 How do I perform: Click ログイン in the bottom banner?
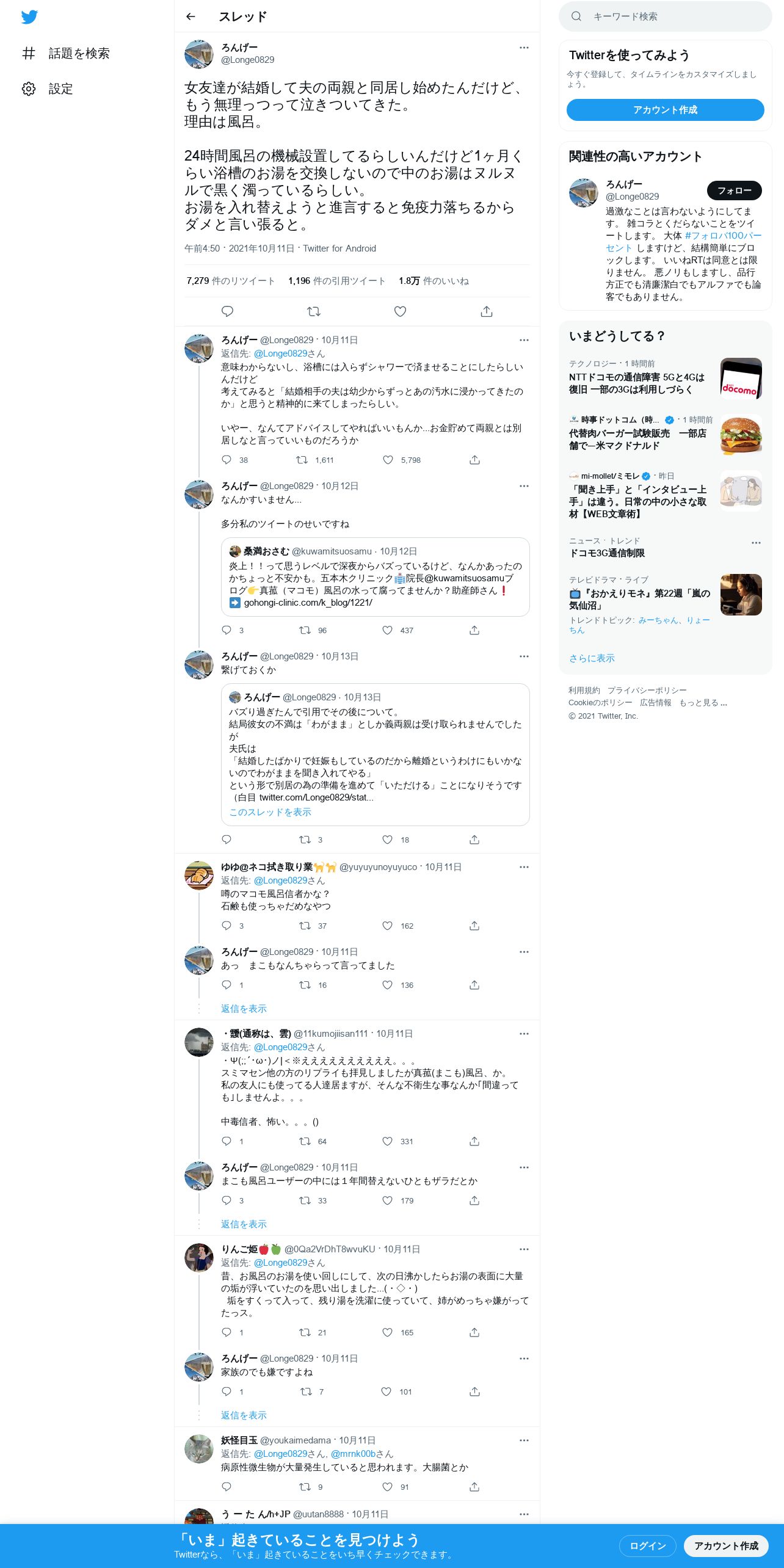coord(648,1546)
